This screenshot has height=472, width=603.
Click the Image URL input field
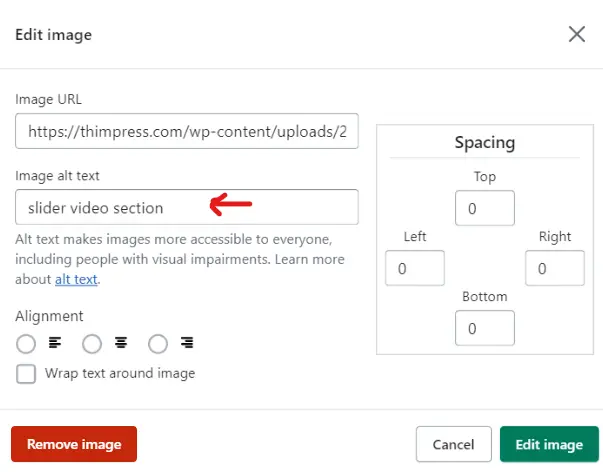tap(187, 131)
